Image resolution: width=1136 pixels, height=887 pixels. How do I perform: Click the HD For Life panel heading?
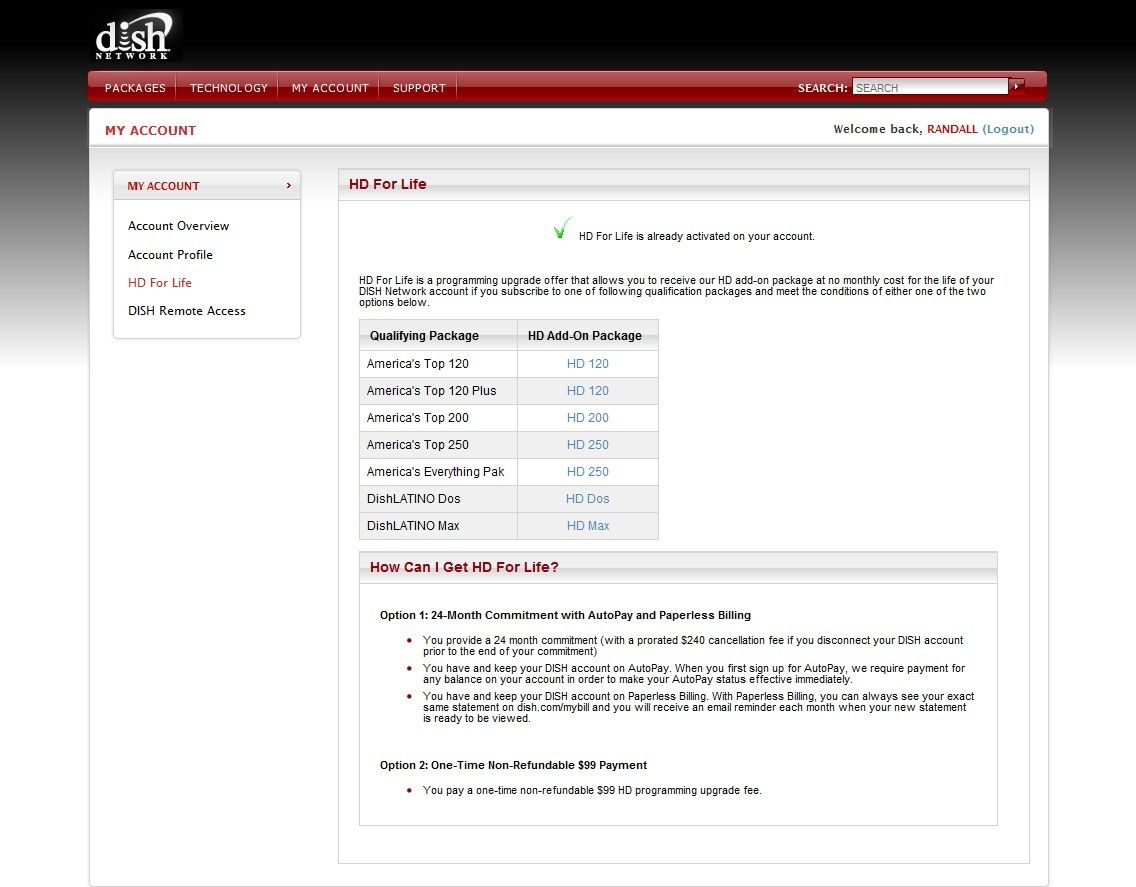pyautogui.click(x=388, y=184)
